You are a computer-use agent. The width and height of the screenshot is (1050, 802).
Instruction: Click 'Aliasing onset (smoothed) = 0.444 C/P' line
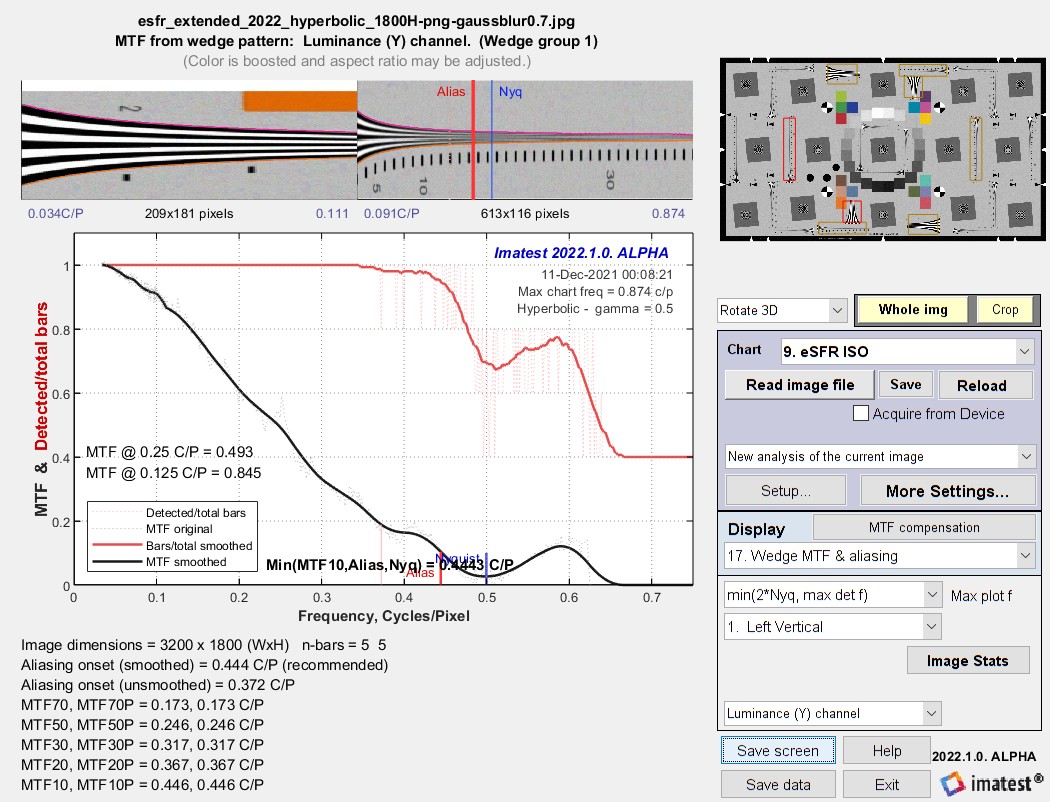coord(204,665)
